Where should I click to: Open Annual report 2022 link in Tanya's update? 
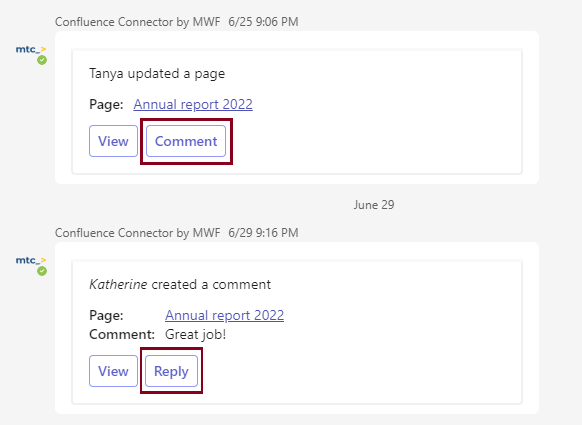(193, 104)
